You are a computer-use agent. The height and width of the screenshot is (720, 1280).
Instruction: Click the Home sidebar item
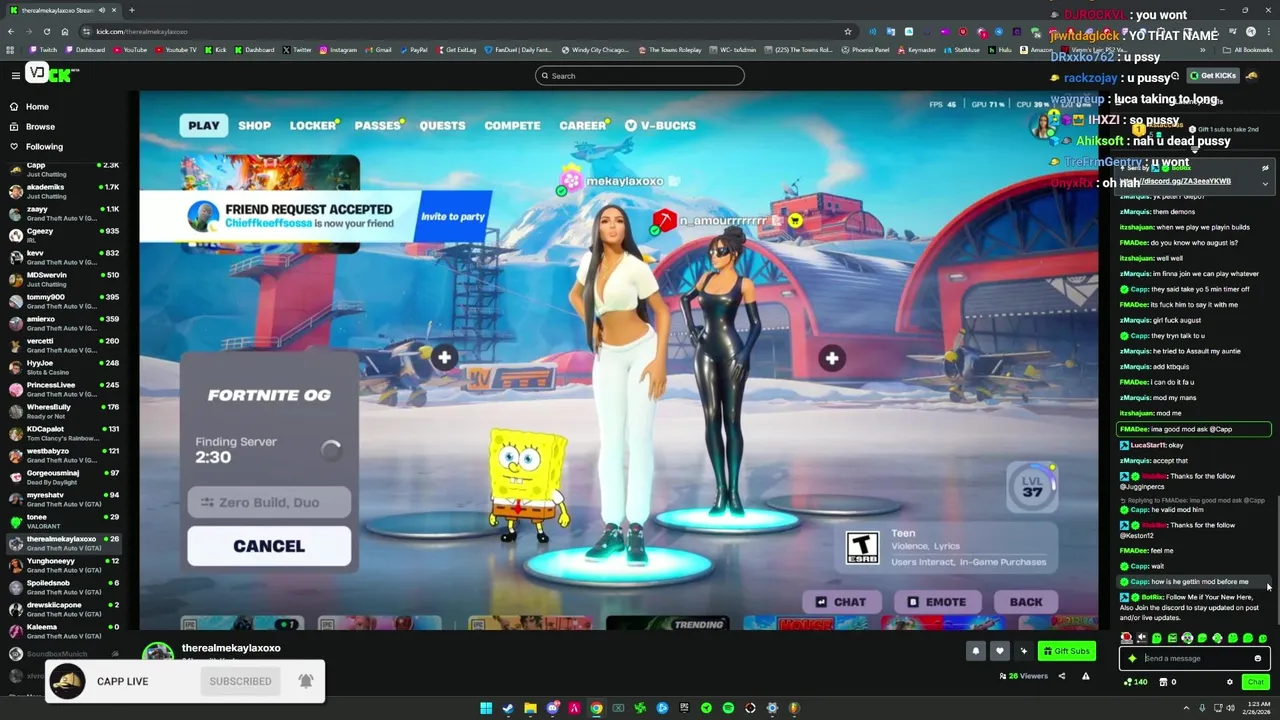30,107
